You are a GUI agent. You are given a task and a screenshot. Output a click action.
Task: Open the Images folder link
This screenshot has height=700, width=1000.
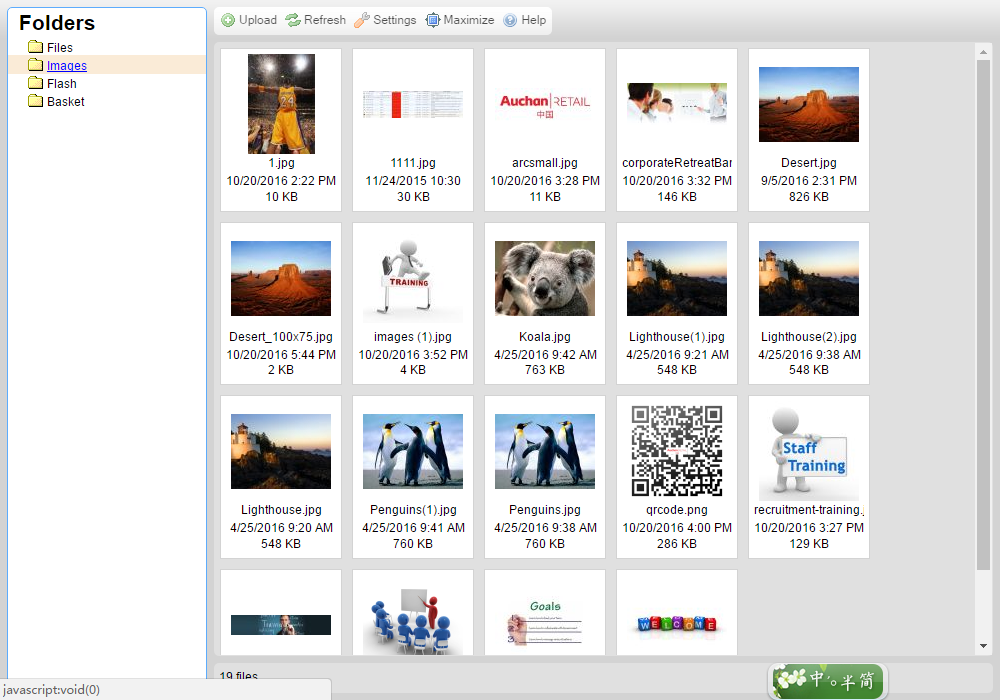click(x=66, y=65)
